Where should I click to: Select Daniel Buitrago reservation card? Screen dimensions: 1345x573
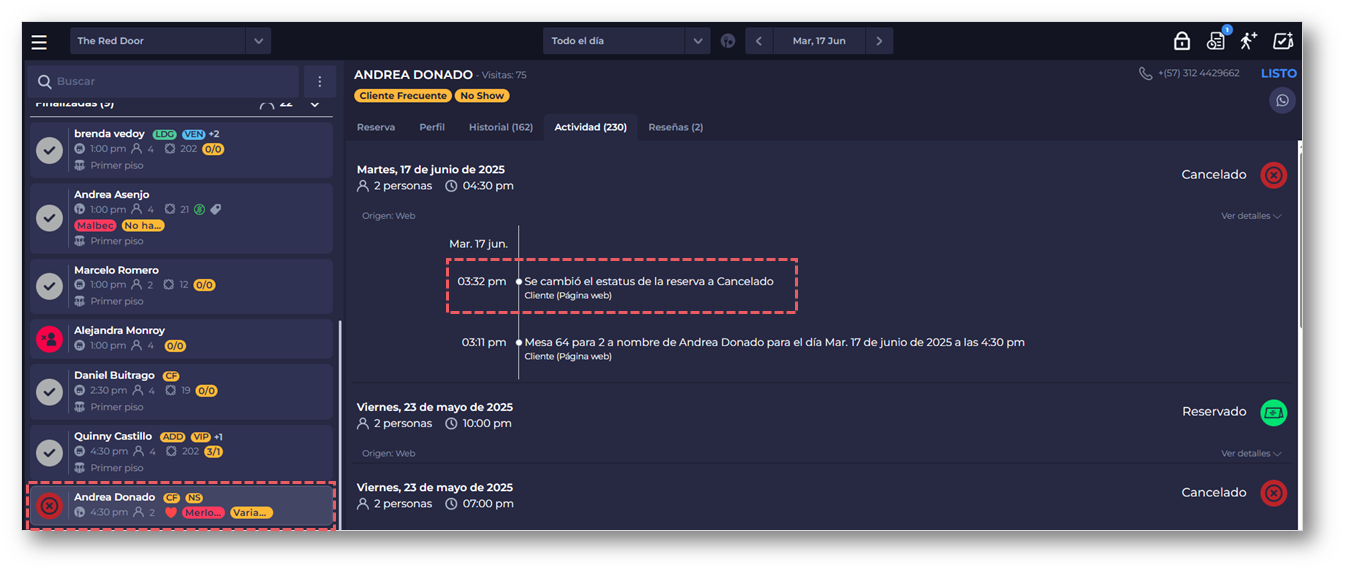(181, 391)
